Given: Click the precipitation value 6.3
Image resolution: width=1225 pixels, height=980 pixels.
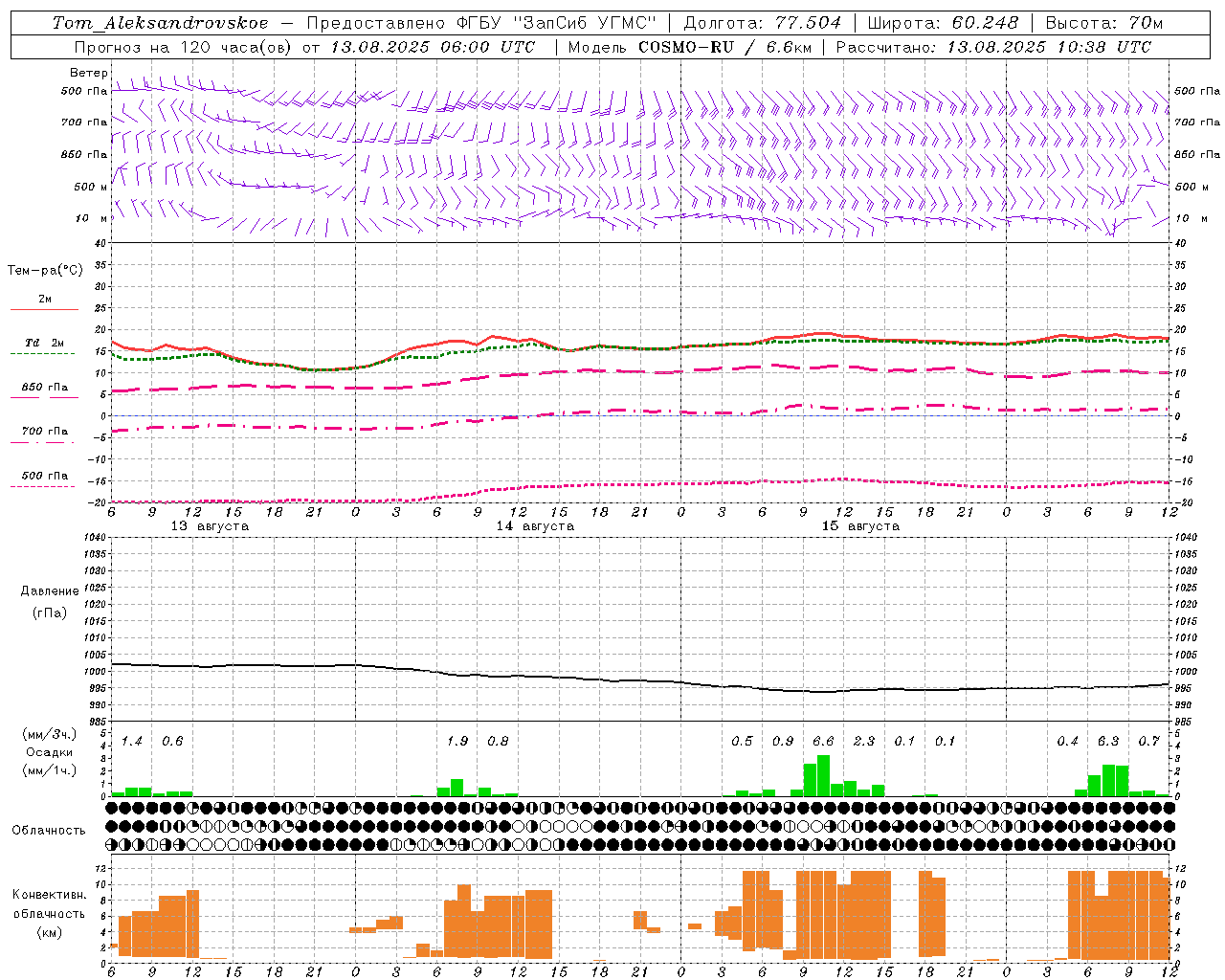Looking at the screenshot, I should (x=1108, y=742).
